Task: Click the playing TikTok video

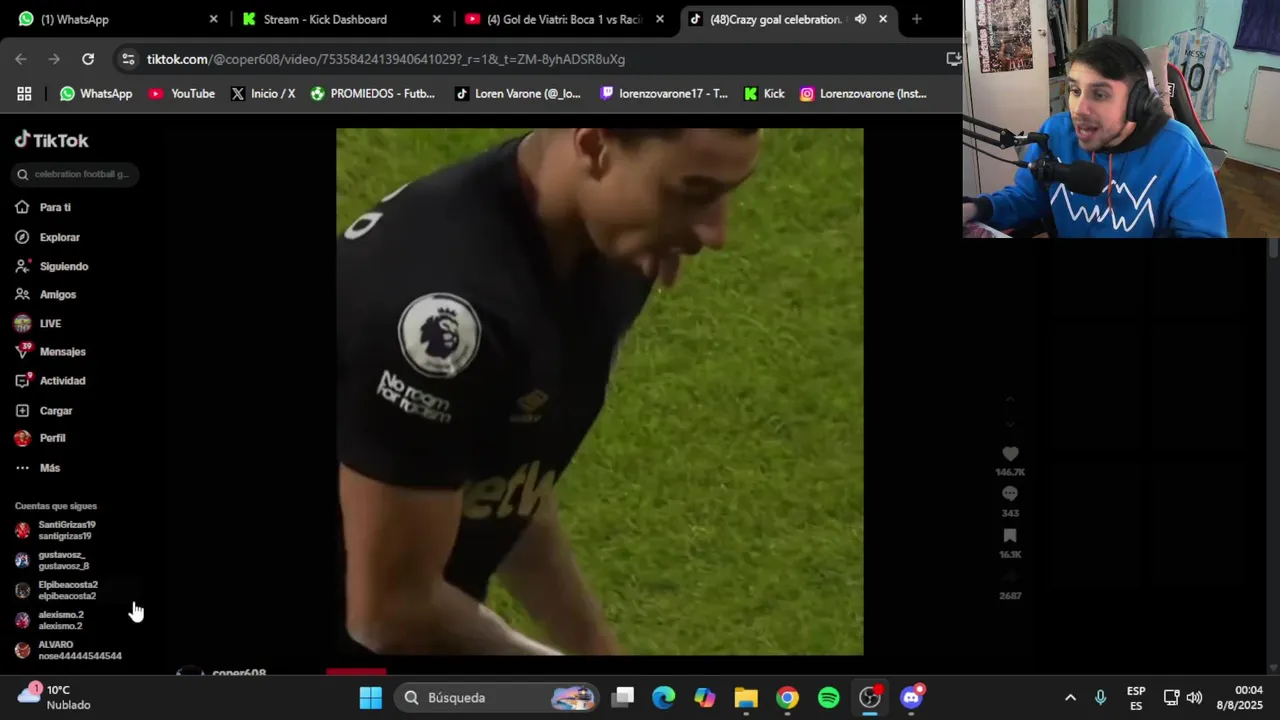Action: tap(600, 391)
